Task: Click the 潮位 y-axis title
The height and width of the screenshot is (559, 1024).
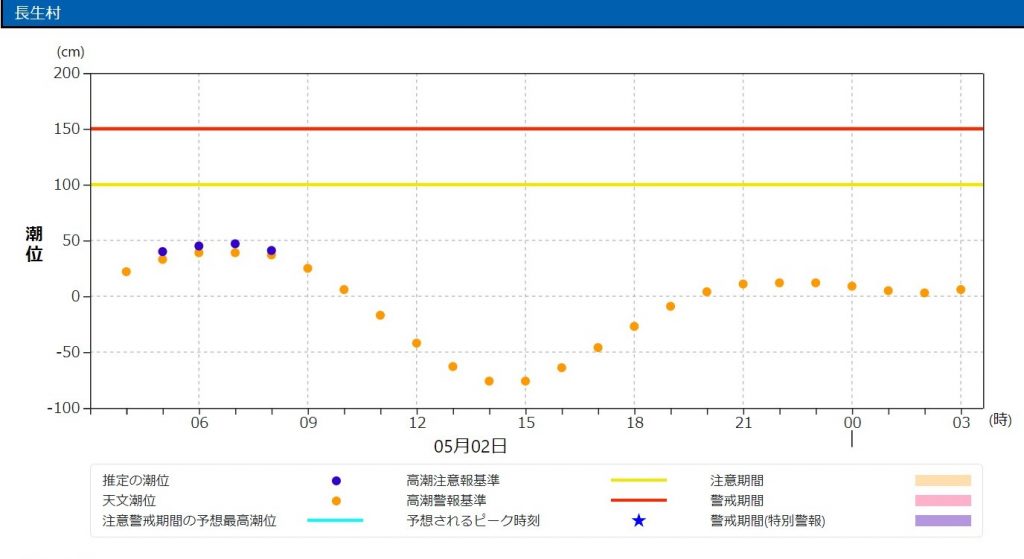Action: (34, 244)
